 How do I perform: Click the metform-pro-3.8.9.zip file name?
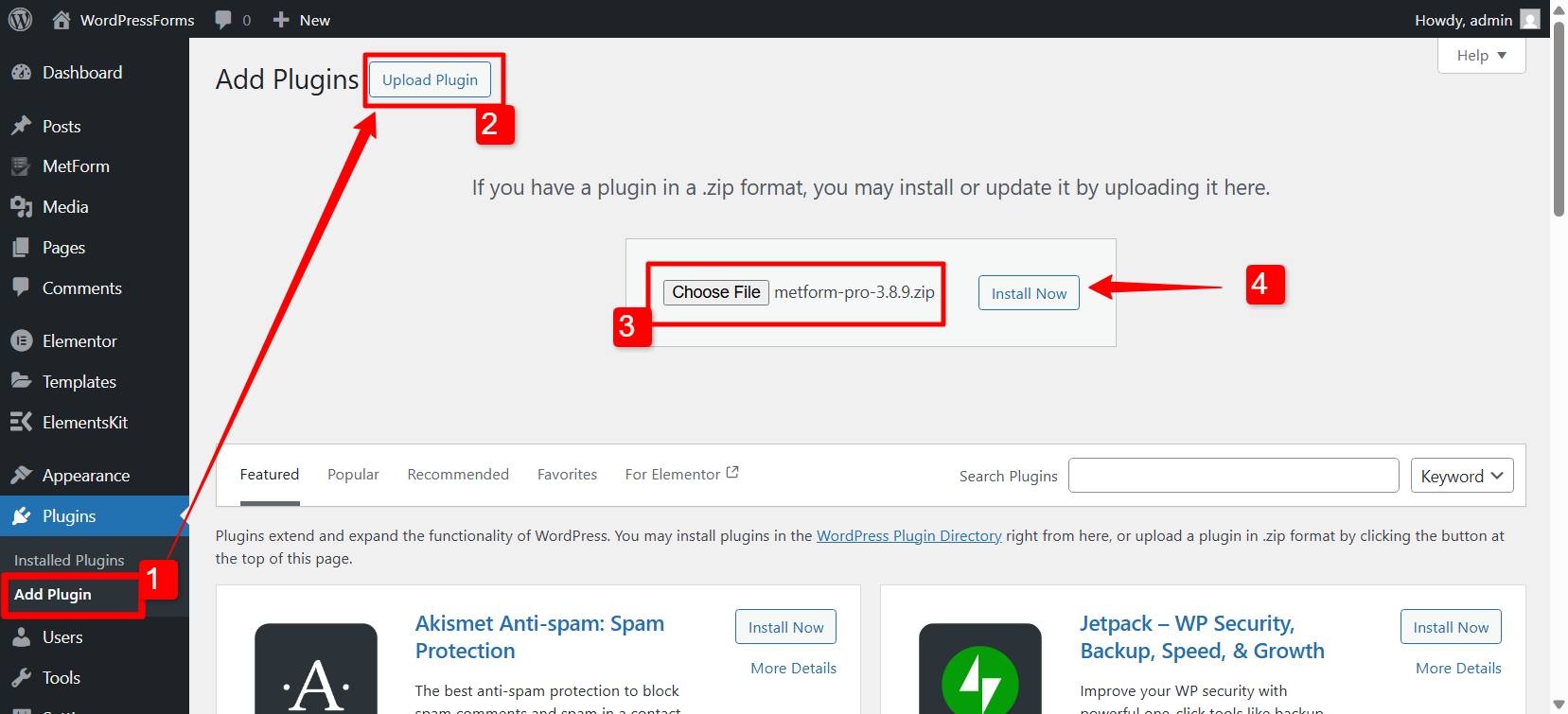click(x=854, y=292)
